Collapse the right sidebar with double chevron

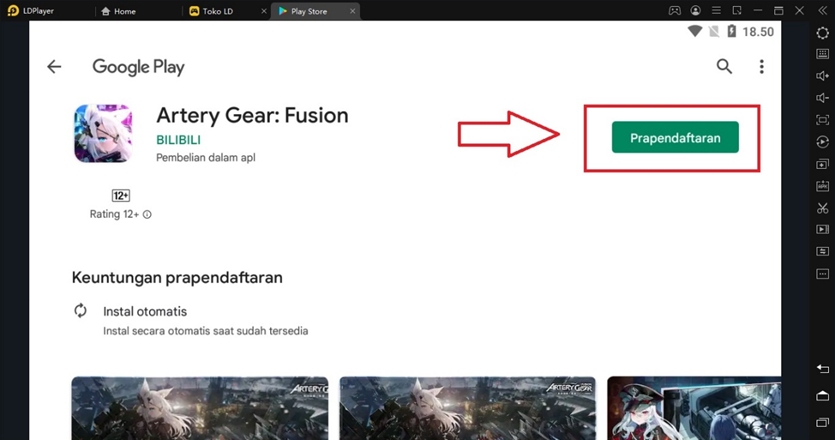click(822, 11)
